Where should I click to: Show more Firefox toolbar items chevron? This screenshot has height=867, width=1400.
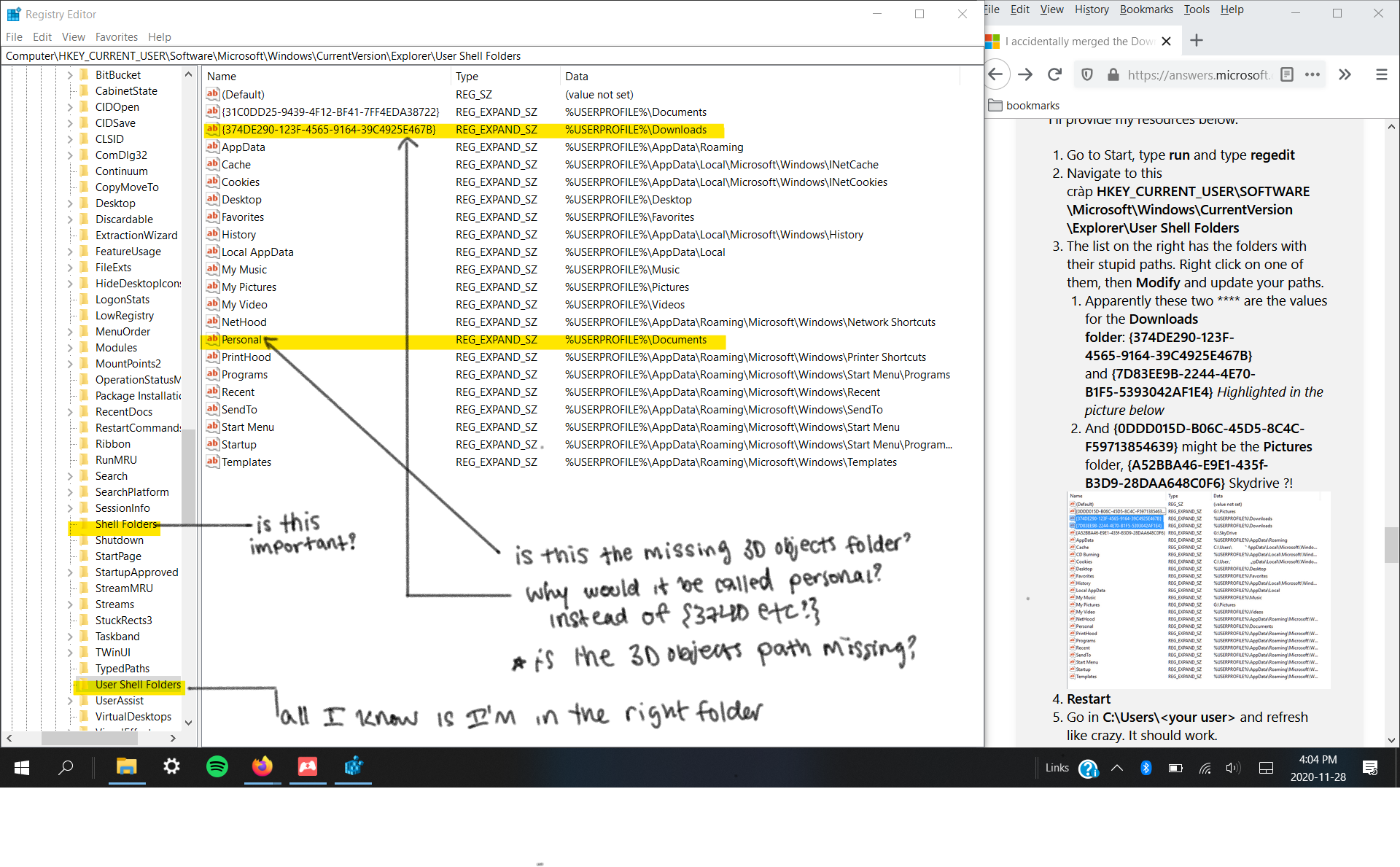point(1345,74)
